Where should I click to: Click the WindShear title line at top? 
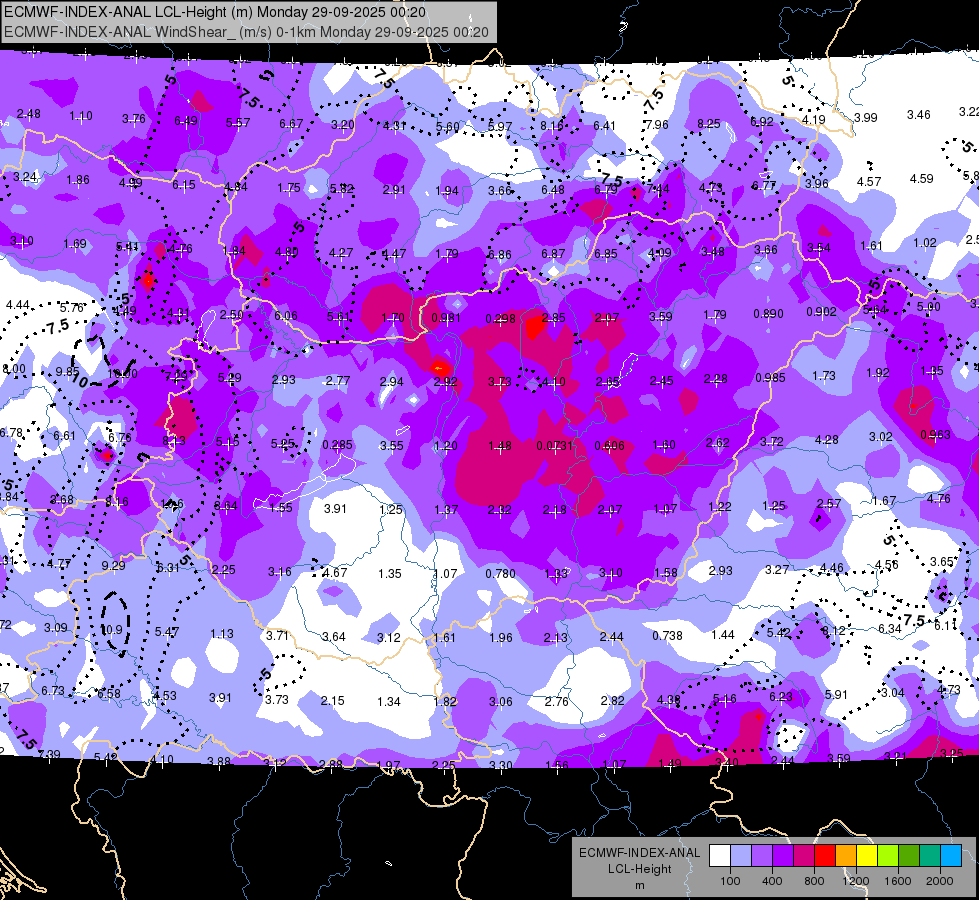coord(246,32)
